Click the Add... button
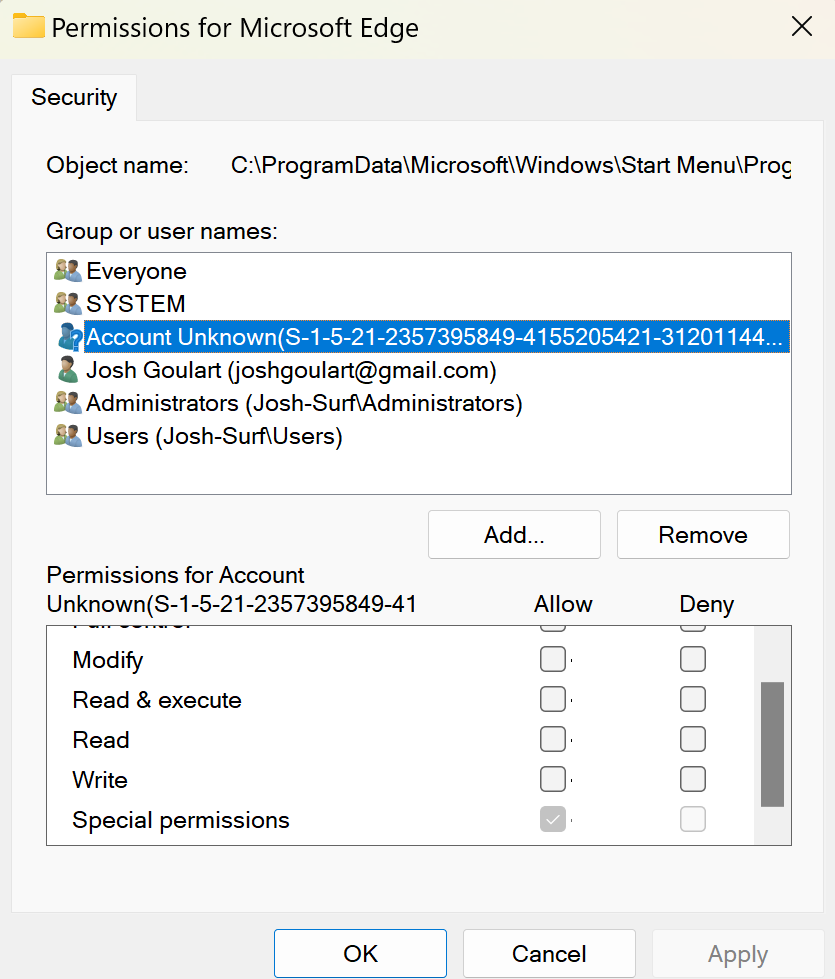Viewport: 835px width, 979px height. click(x=514, y=534)
